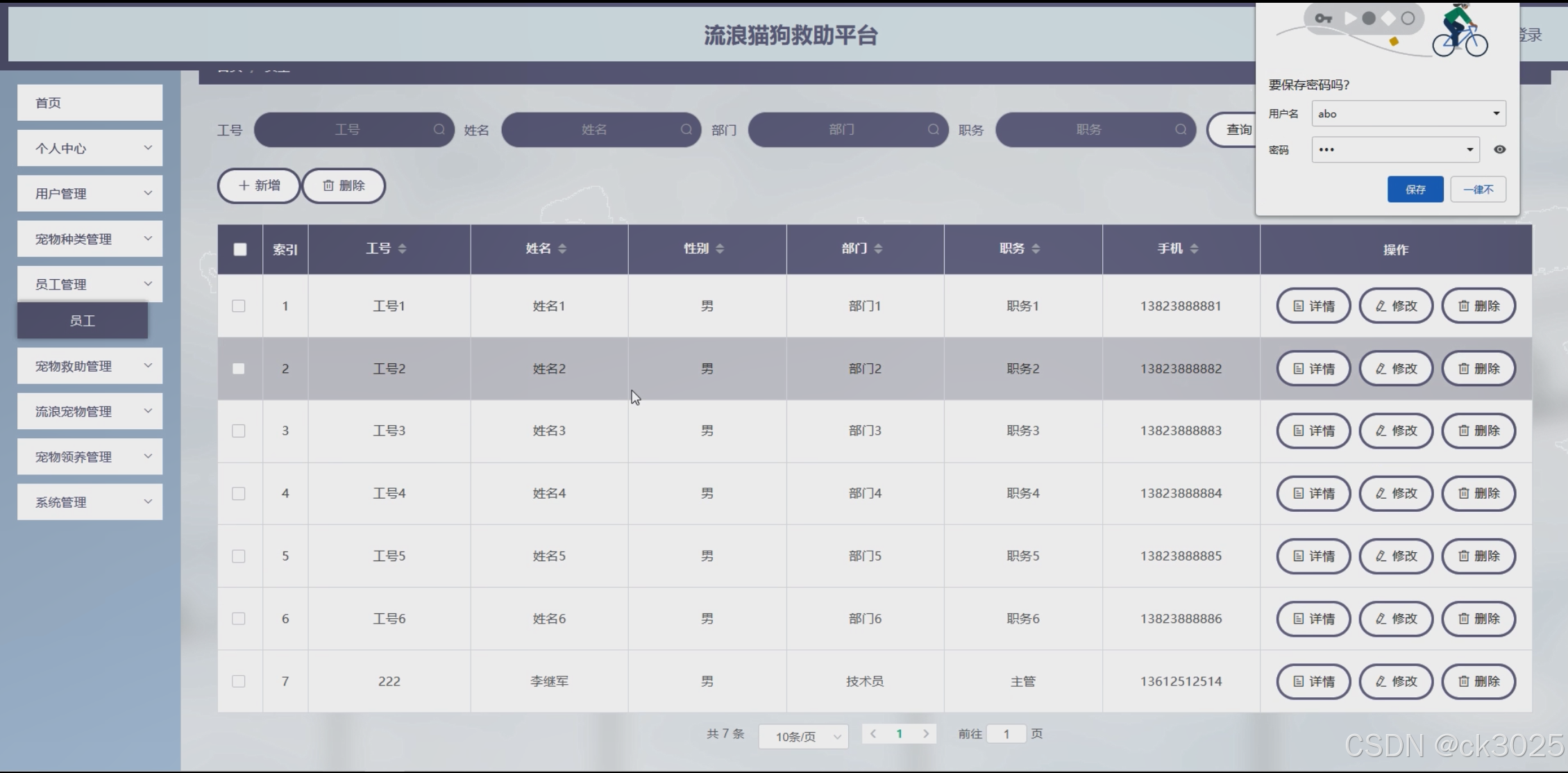Sort by the 性别 column arrows
1568x773 pixels.
click(x=720, y=249)
